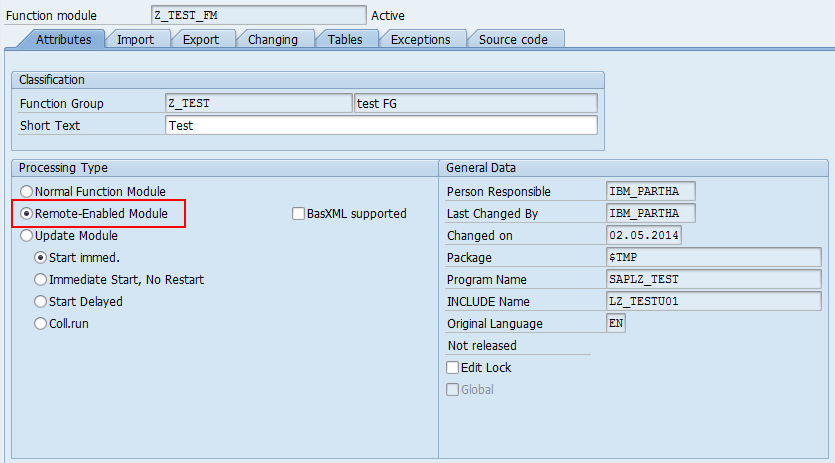Click the Last Changed By label
The image size is (835, 463).
point(493,214)
